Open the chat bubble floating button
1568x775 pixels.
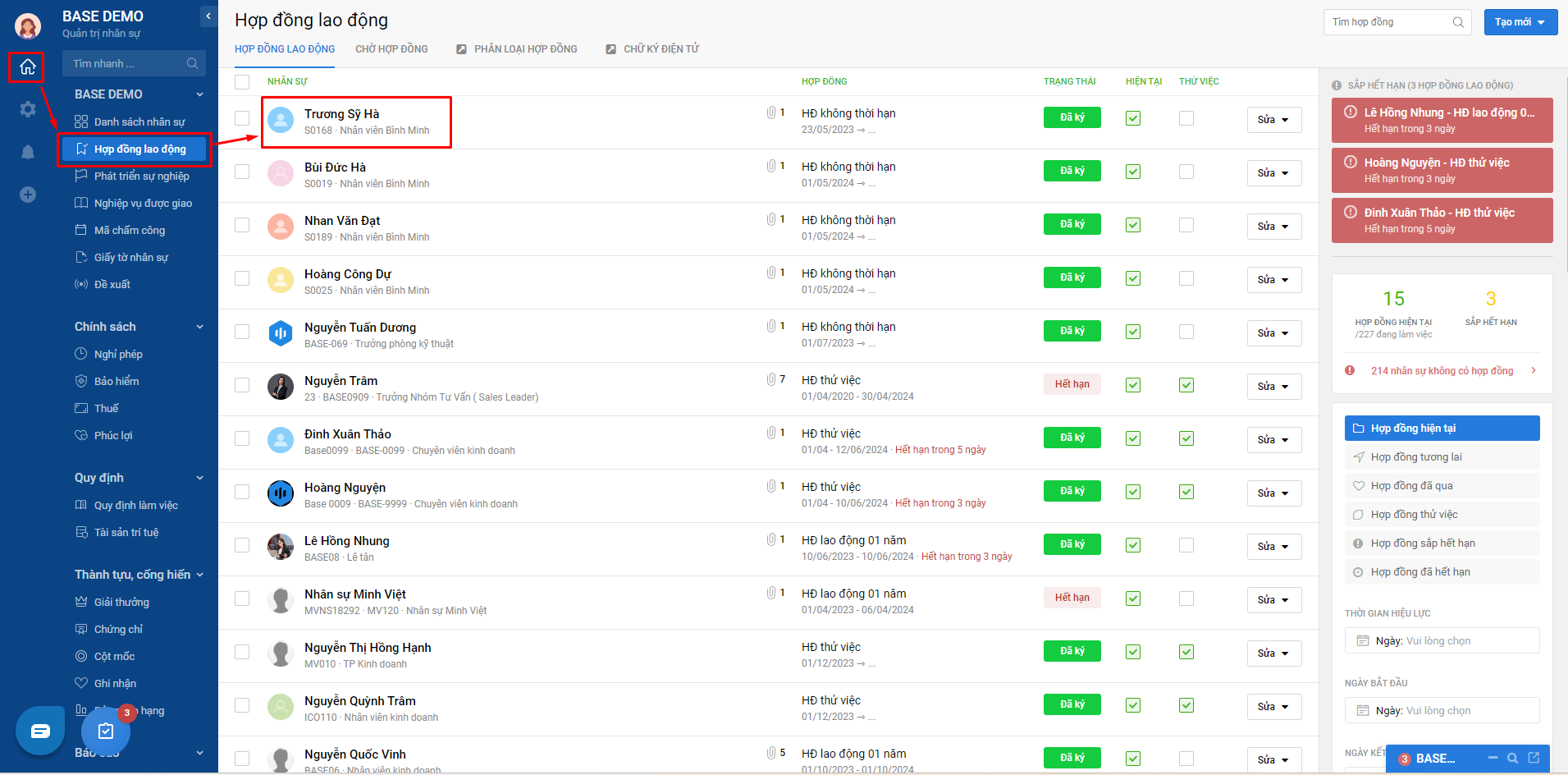(40, 731)
